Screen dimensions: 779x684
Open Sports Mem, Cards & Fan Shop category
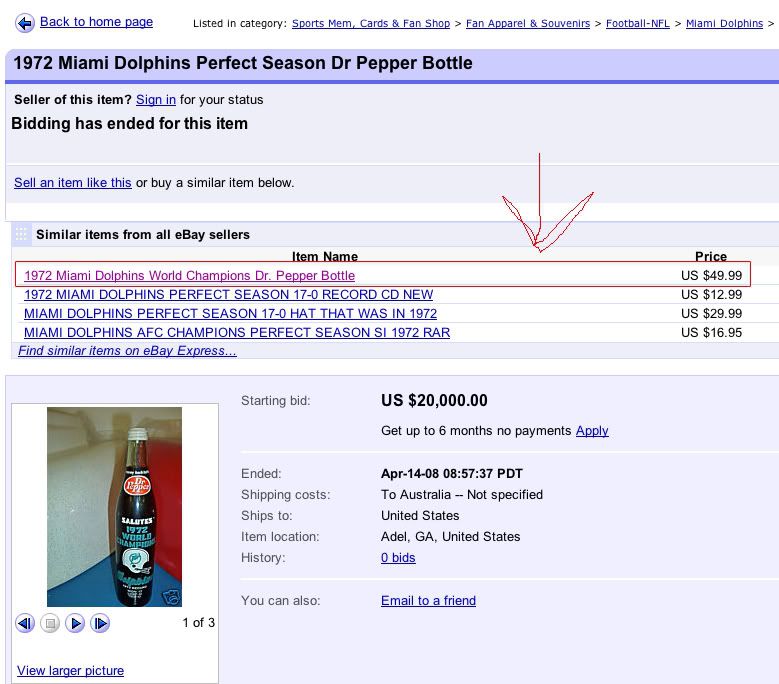tap(371, 23)
